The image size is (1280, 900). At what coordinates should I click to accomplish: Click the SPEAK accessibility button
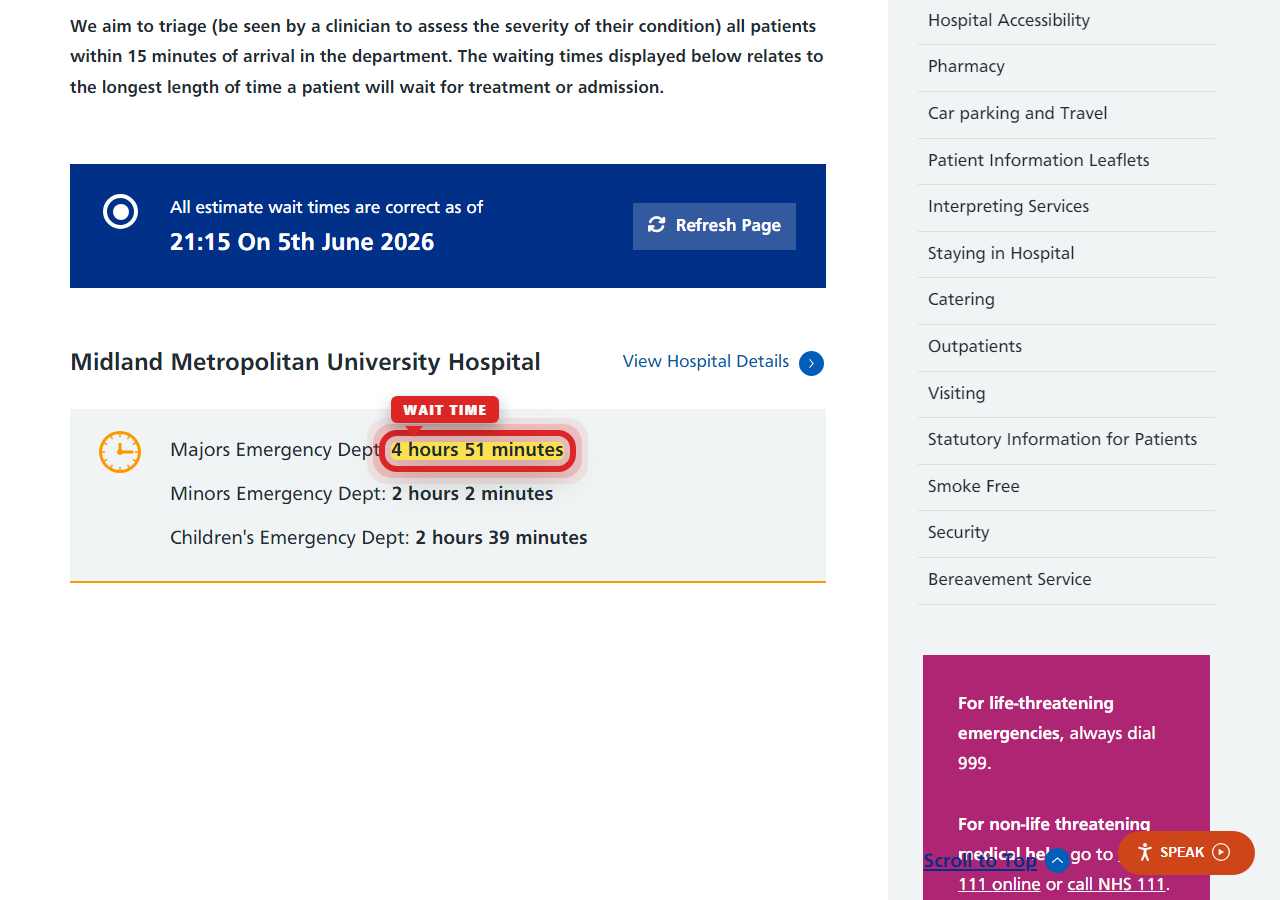pos(1186,853)
